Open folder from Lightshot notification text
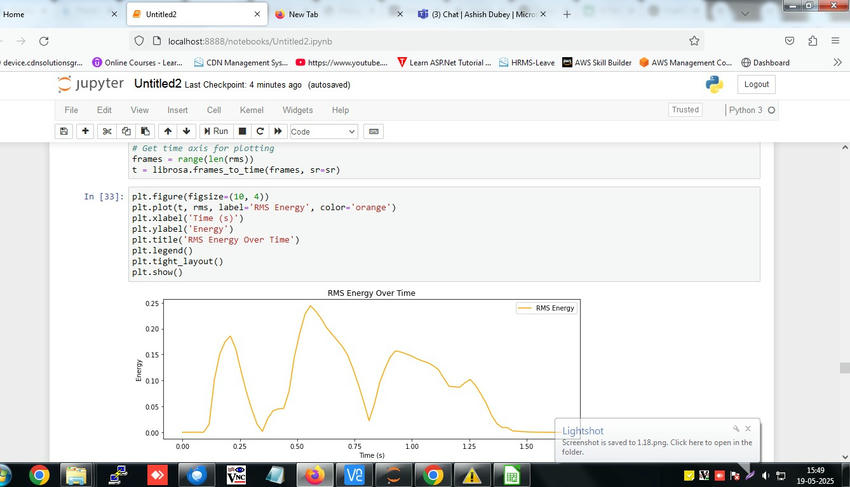The image size is (850, 487). pyautogui.click(x=656, y=447)
